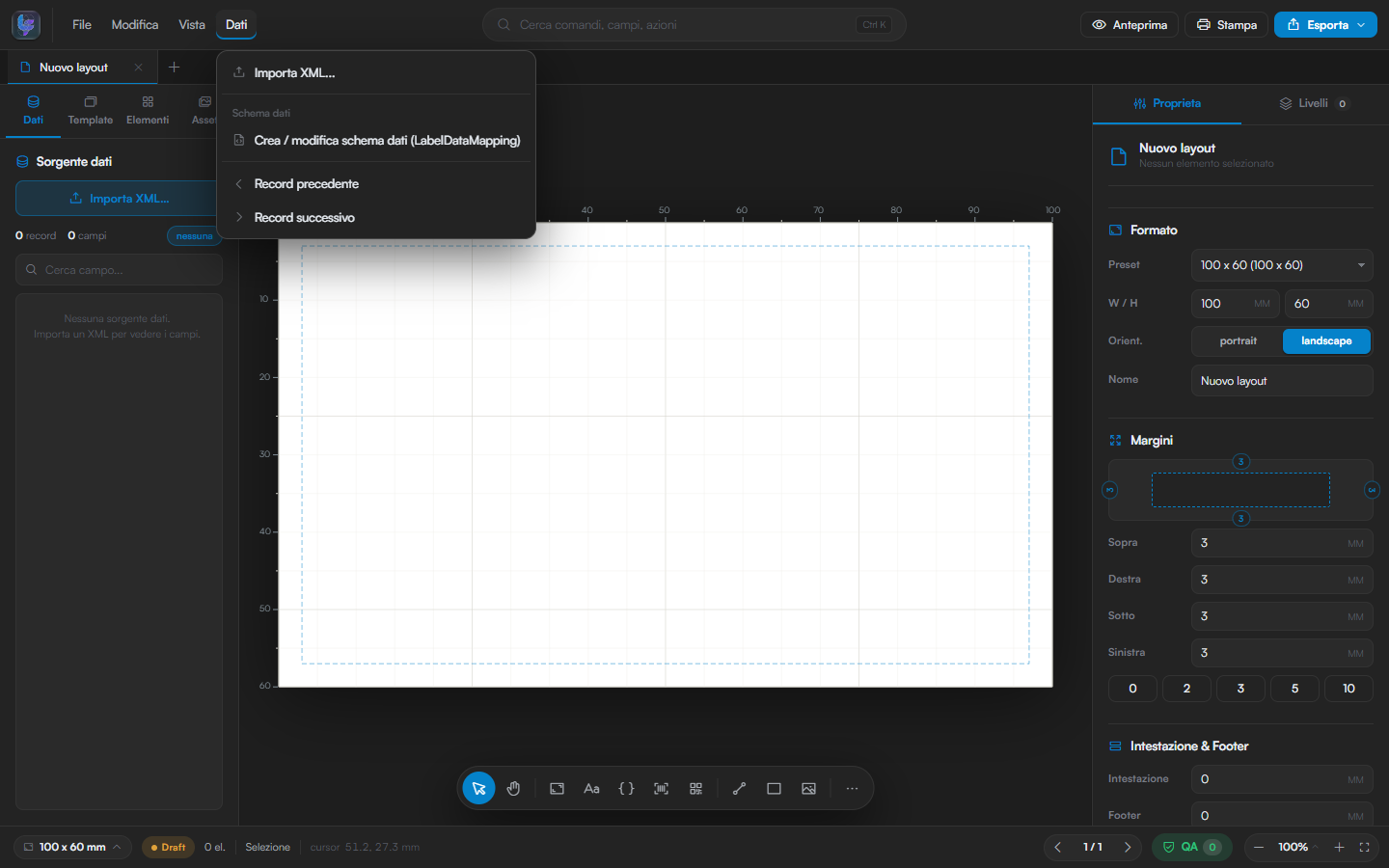This screenshot has height=868, width=1389.
Task: Switch to the Livelli tab
Action: pyautogui.click(x=1313, y=103)
